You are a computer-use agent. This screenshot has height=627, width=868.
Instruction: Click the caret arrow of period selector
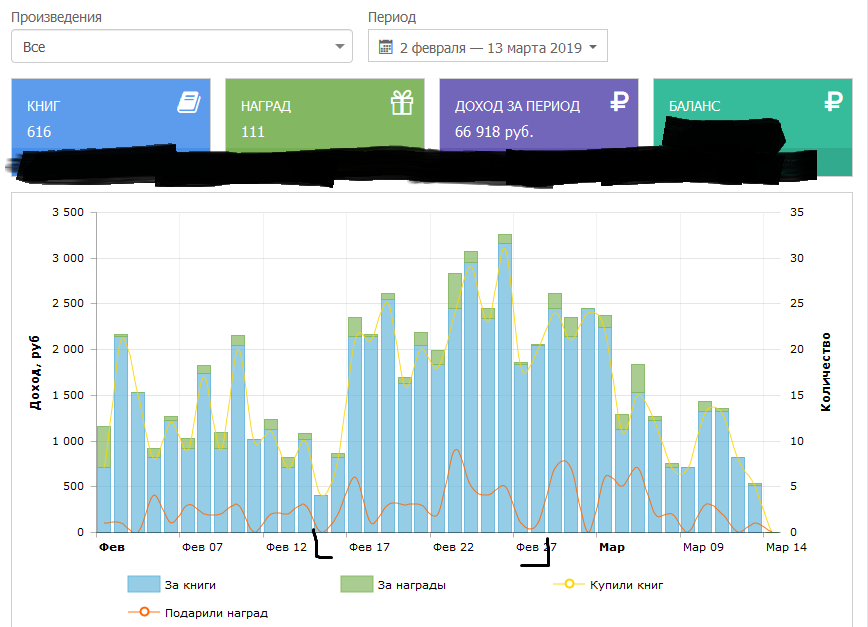593,47
